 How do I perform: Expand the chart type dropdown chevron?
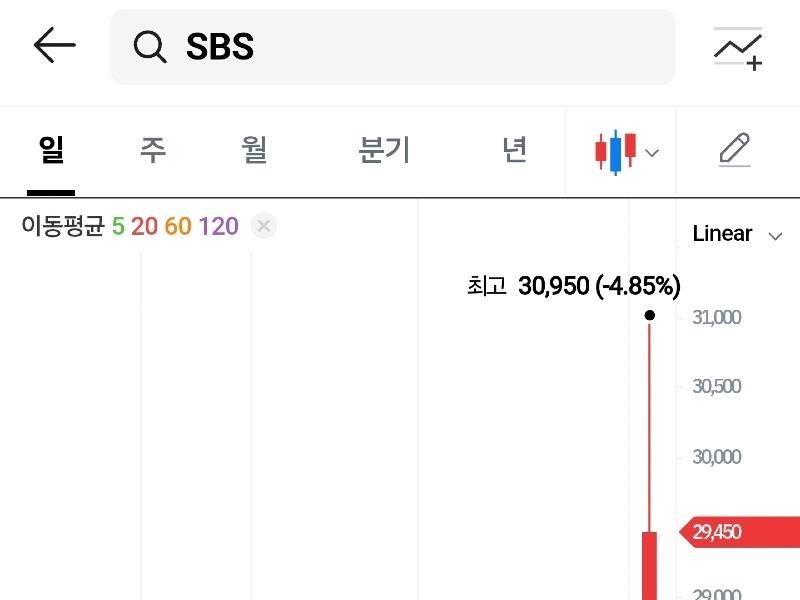pyautogui.click(x=652, y=153)
